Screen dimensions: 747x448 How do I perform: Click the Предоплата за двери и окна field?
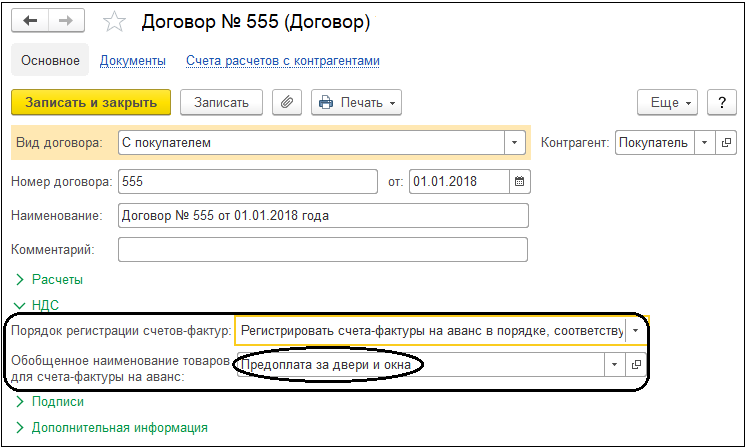[421, 365]
